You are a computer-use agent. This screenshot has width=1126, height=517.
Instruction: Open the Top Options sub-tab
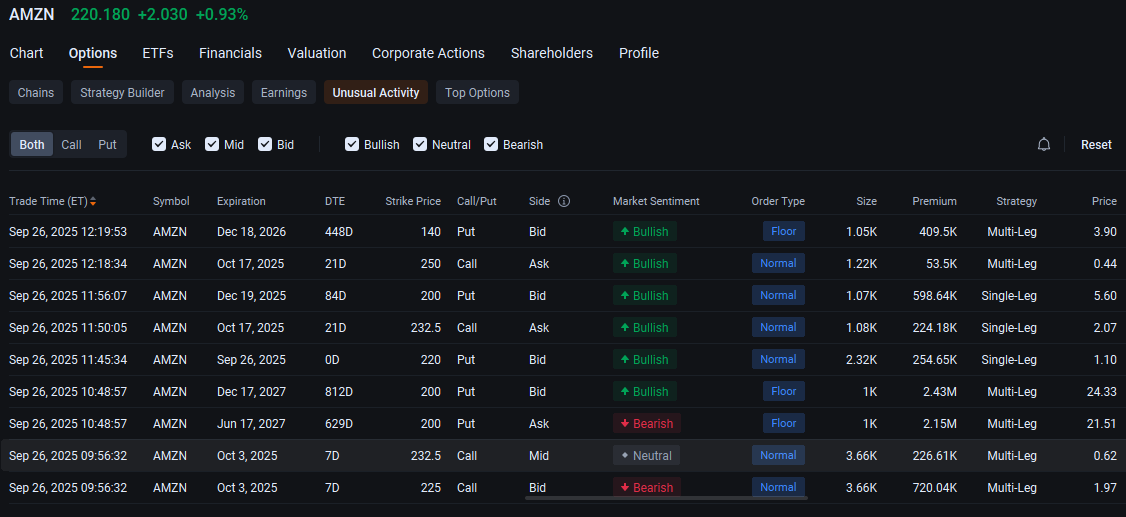point(478,93)
